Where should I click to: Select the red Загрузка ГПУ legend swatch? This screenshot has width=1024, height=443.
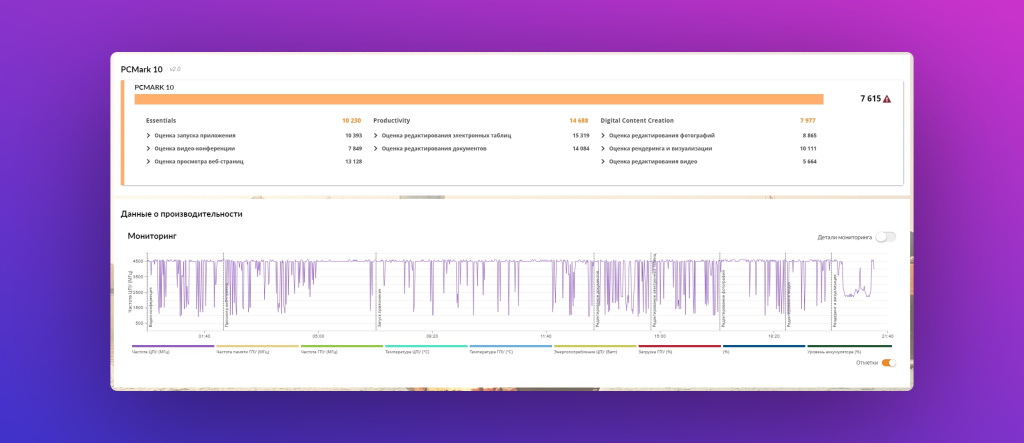pyautogui.click(x=679, y=347)
